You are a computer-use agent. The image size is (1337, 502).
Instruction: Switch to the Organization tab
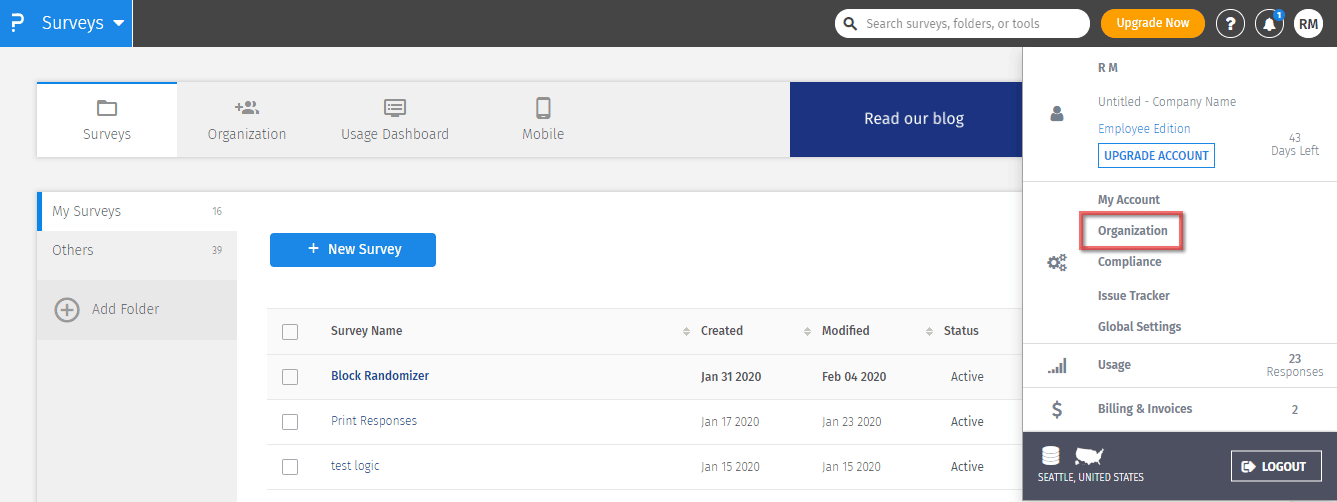247,120
